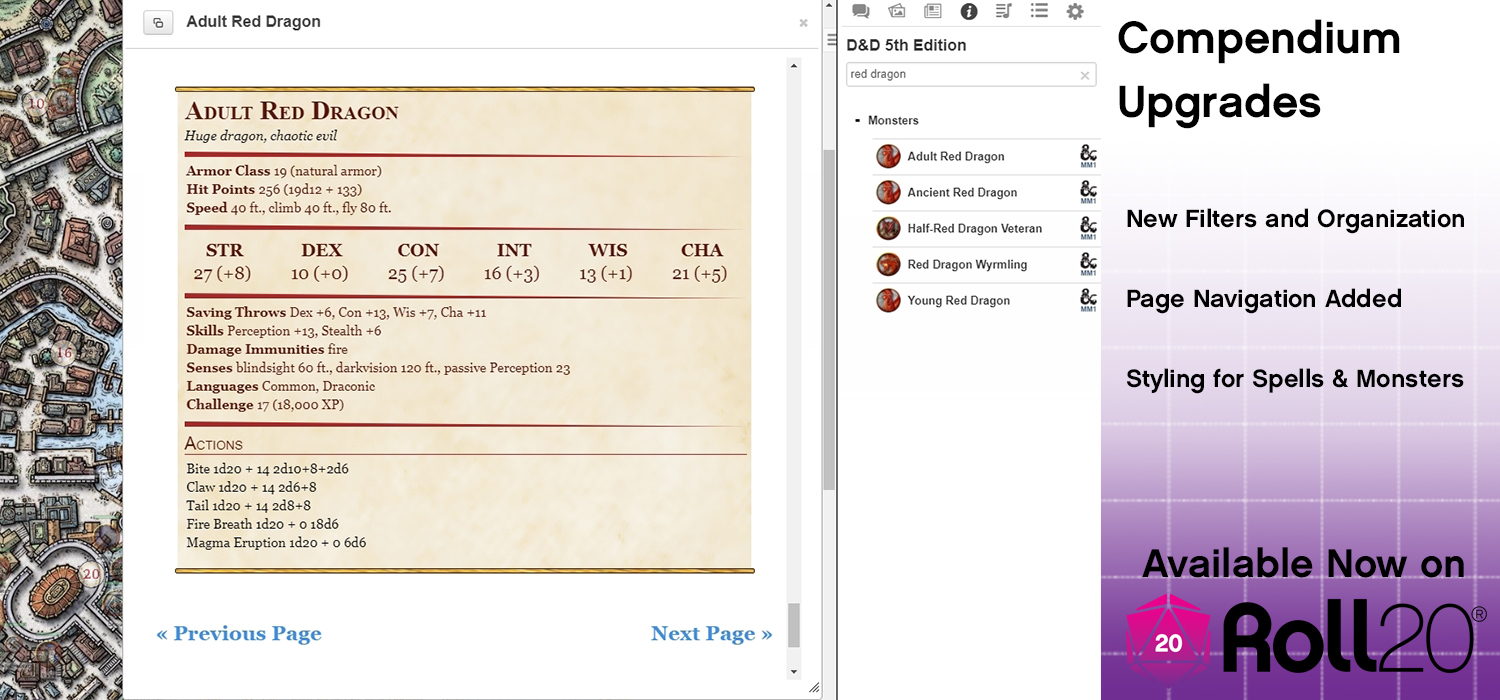
Task: Click the DEX 10 (+0) ability score
Action: pos(321,261)
